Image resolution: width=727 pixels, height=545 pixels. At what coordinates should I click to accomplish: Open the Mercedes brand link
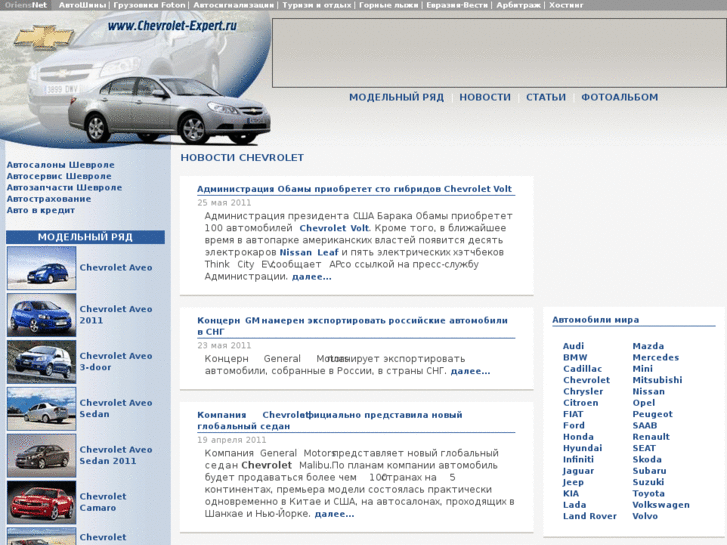[656, 358]
